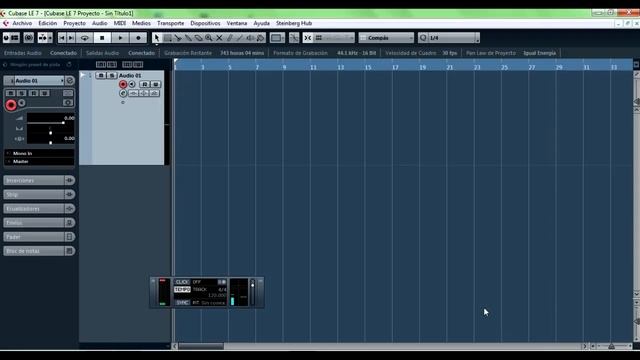This screenshot has height=360, width=640.
Task: Open the Ventana menu
Action: coord(237,23)
